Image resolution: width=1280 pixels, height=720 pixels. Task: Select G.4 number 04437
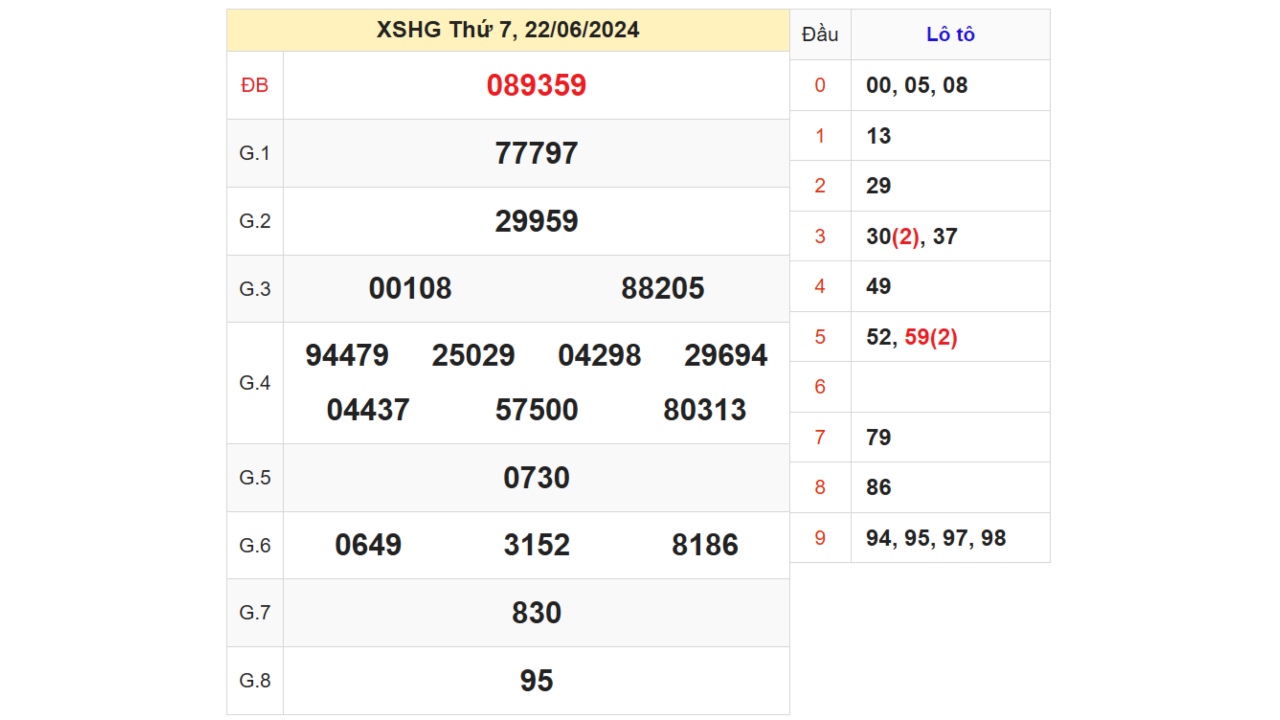coord(368,410)
